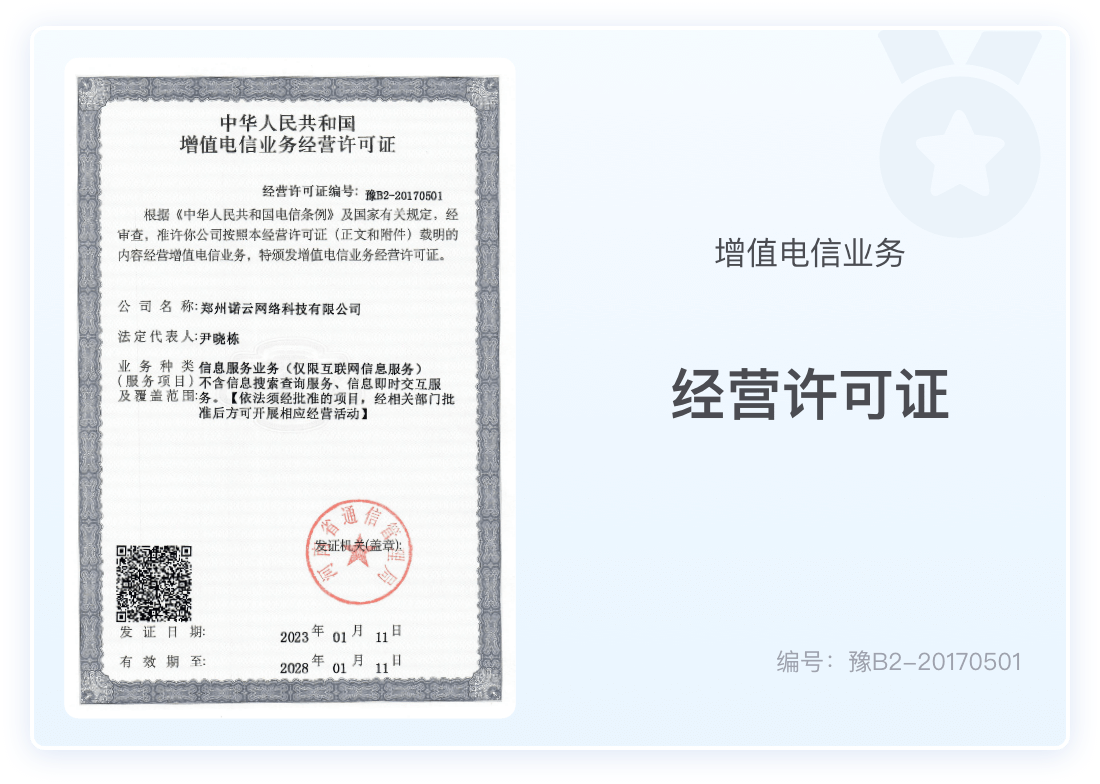
Task: Click the 增值电信业务经营许可证 certificate subtitle
Action: coord(288,145)
